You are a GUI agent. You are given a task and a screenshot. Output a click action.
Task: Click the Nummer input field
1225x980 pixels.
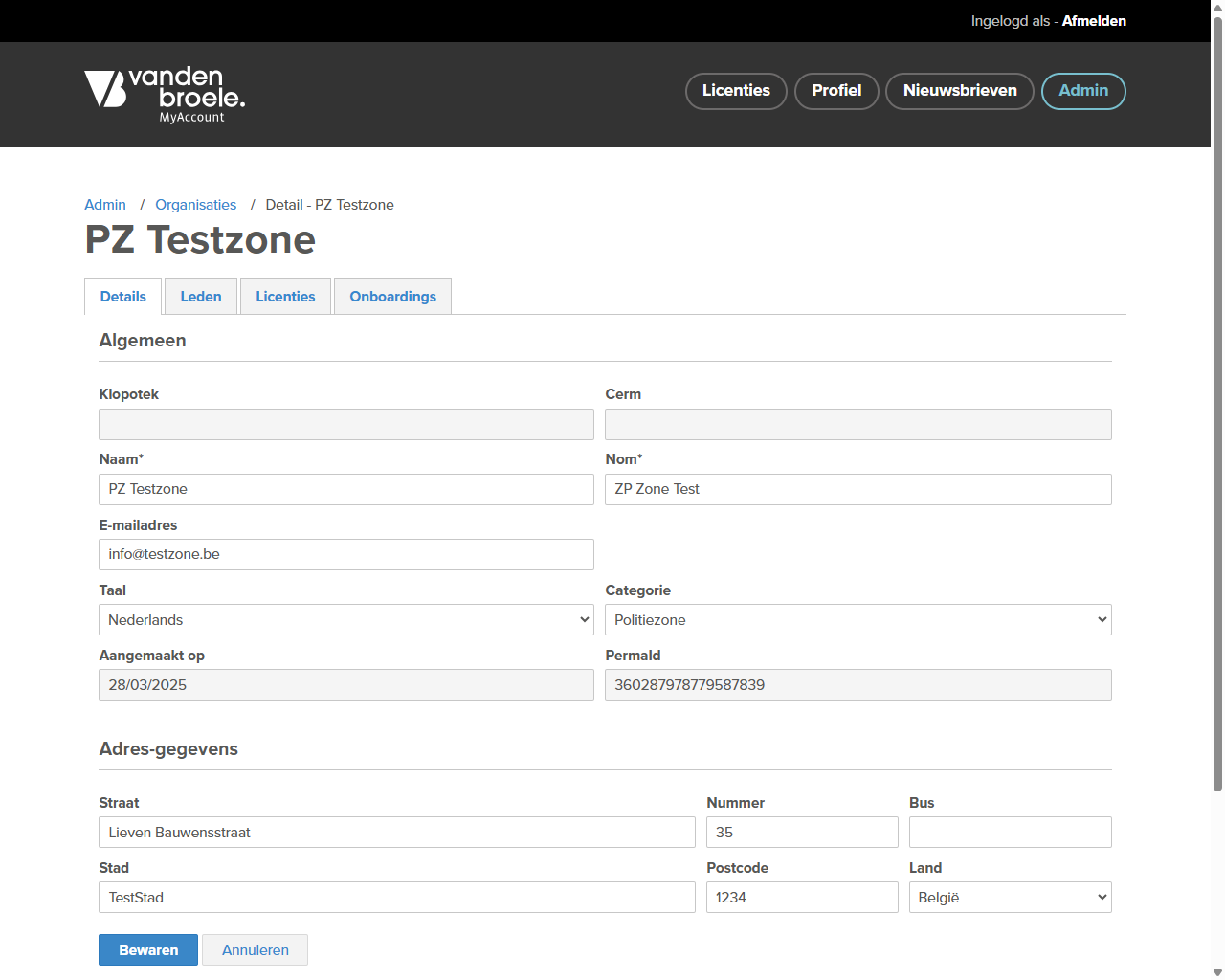[x=802, y=832]
